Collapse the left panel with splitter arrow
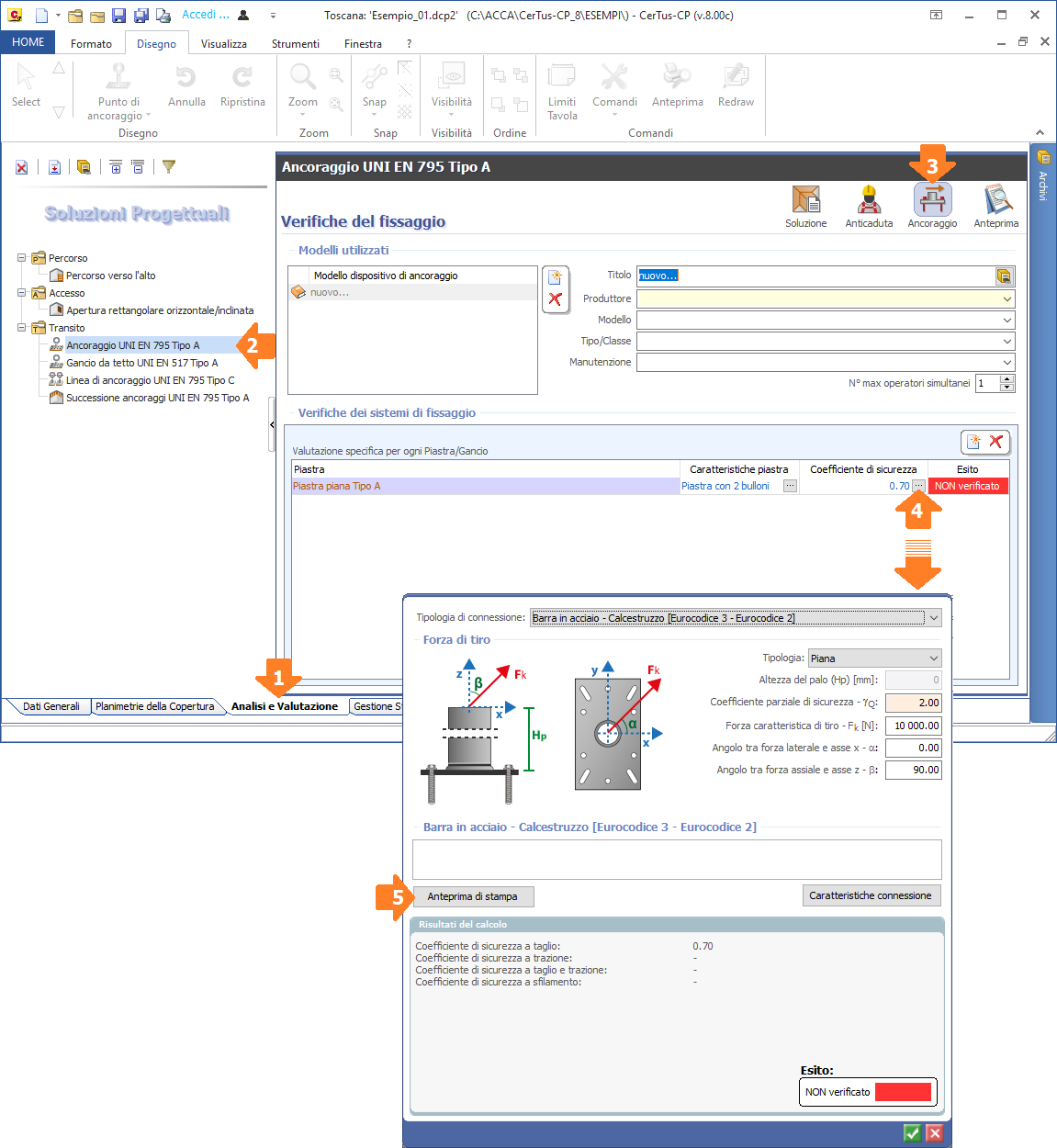The image size is (1057, 1148). click(272, 424)
